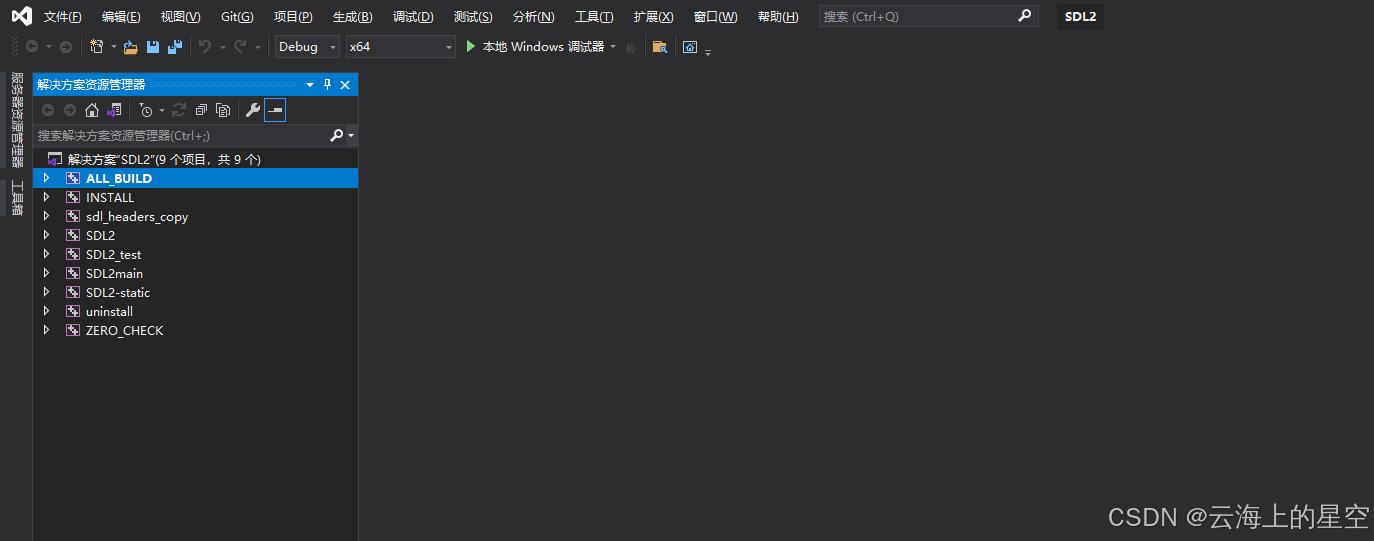Click the Visual Studio logo icon

click(x=21, y=16)
